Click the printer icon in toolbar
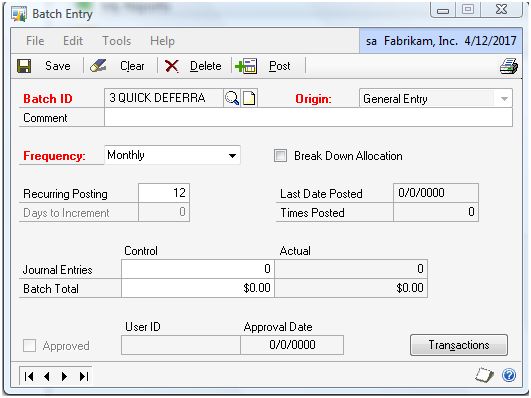531x398 pixels. point(509,66)
